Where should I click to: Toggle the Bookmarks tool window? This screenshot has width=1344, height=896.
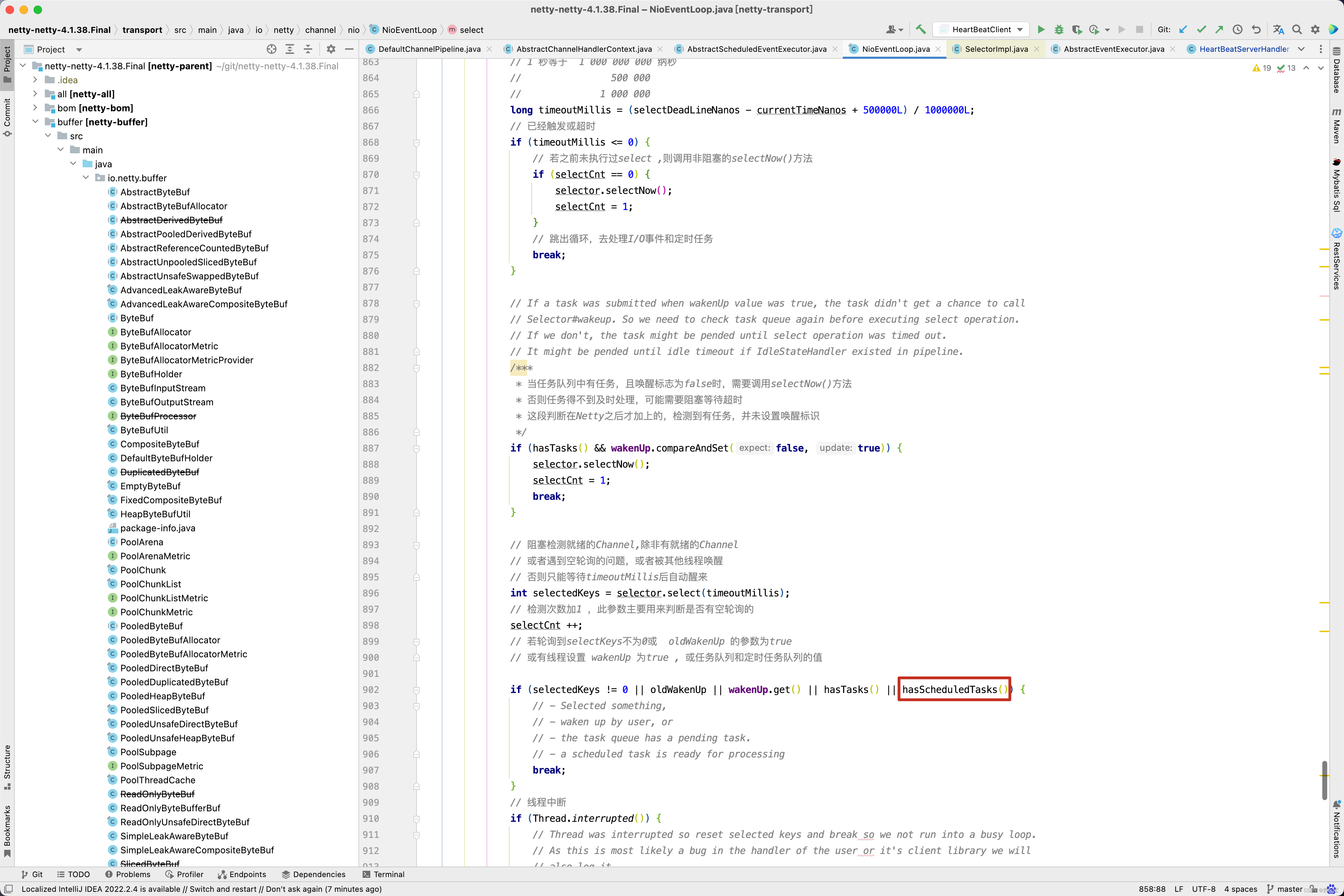pyautogui.click(x=7, y=830)
